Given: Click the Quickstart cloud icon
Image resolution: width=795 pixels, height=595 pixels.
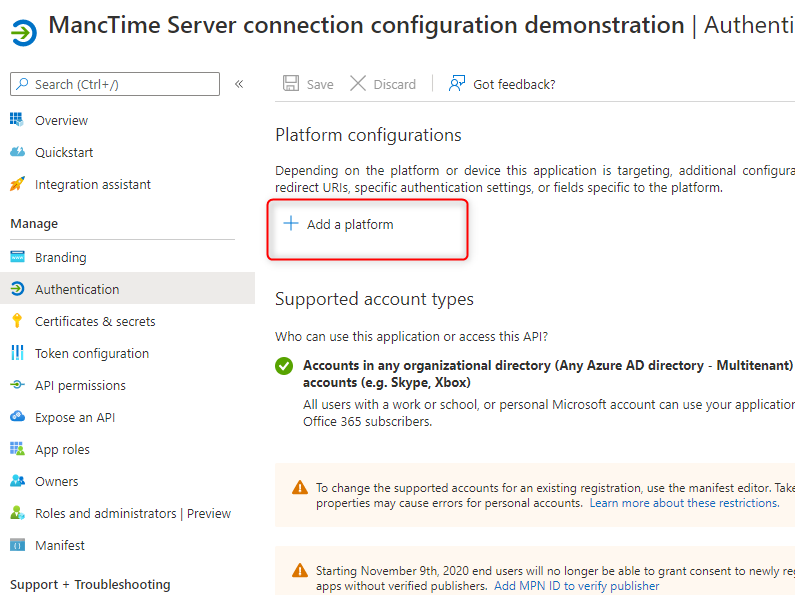Looking at the screenshot, I should point(17,152).
